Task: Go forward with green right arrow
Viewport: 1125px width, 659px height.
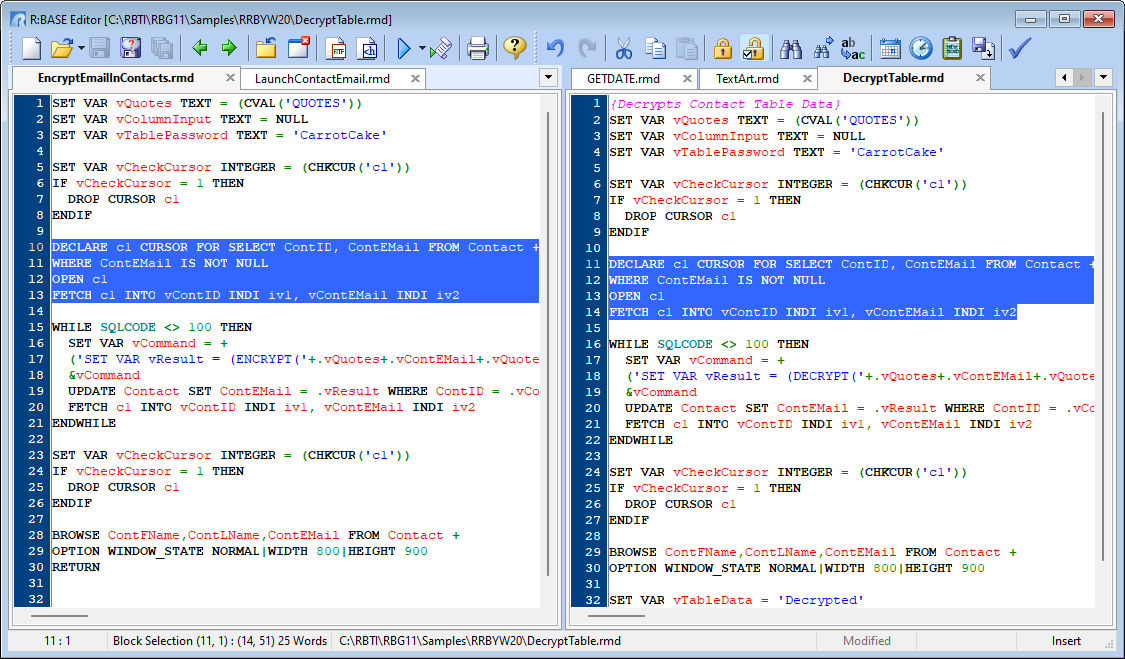Action: point(229,49)
